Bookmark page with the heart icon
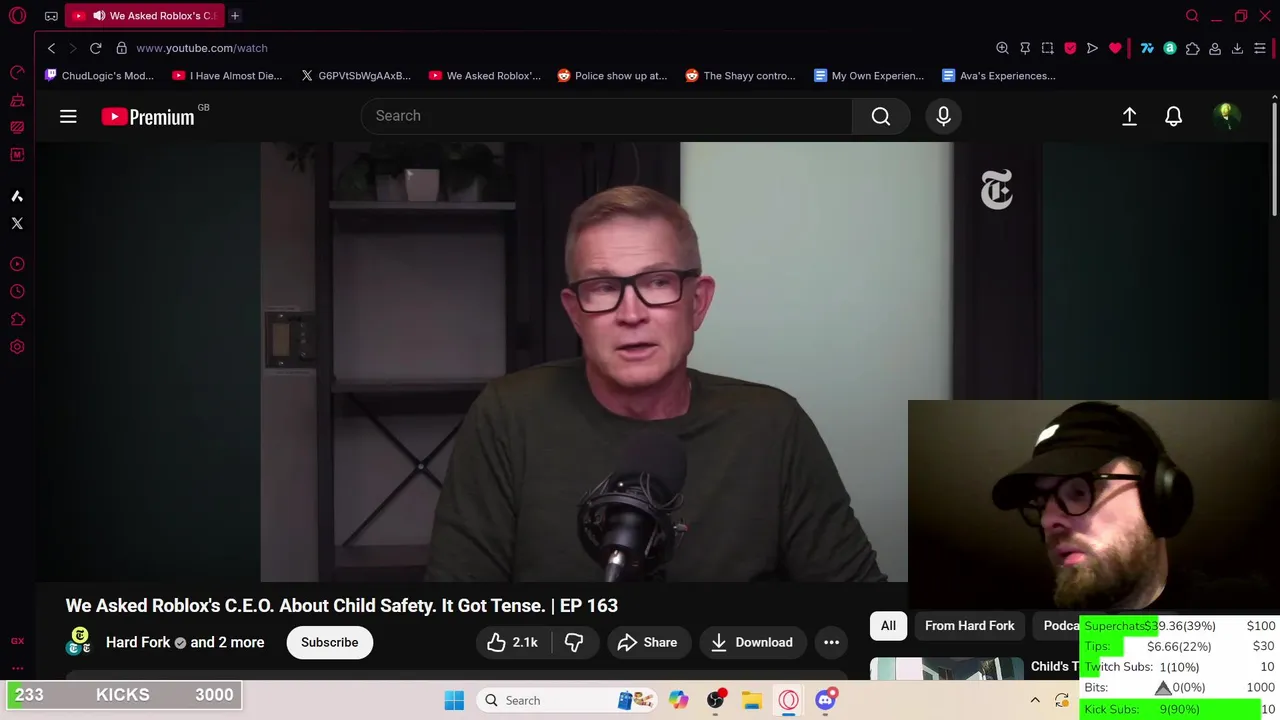1280x720 pixels. [x=1115, y=48]
